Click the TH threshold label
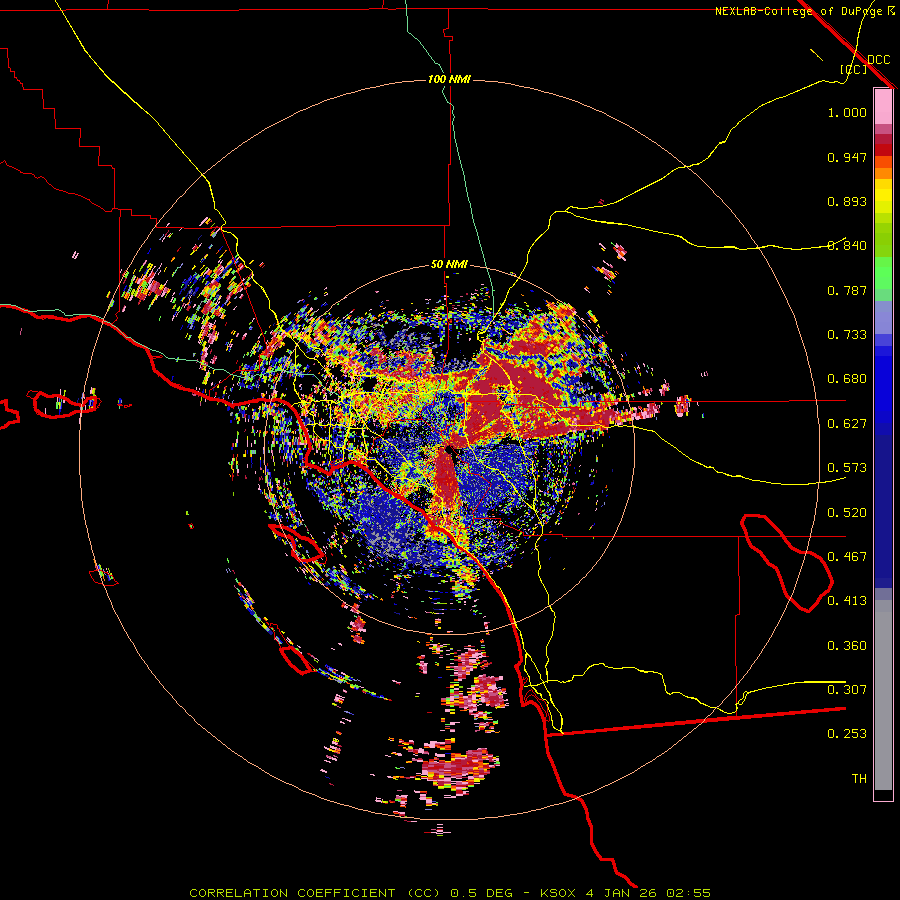Viewport: 900px width, 900px height. tap(859, 779)
